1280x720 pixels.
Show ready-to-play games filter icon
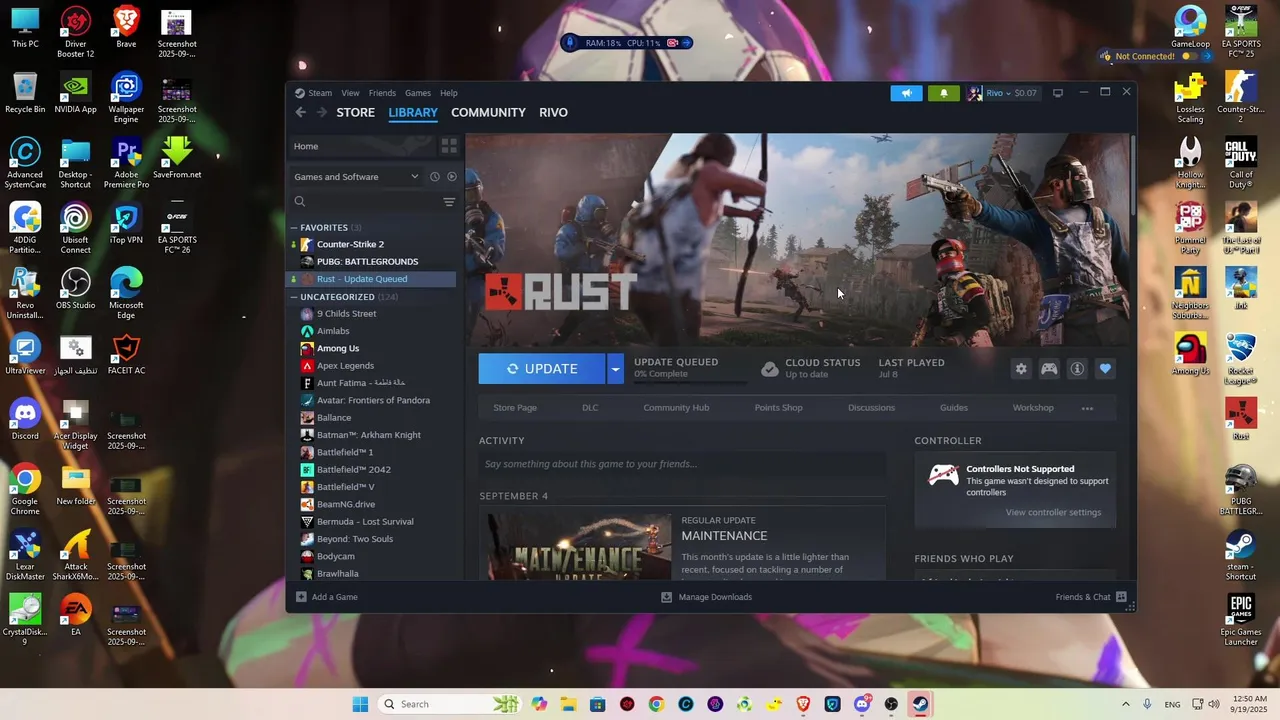(x=452, y=177)
